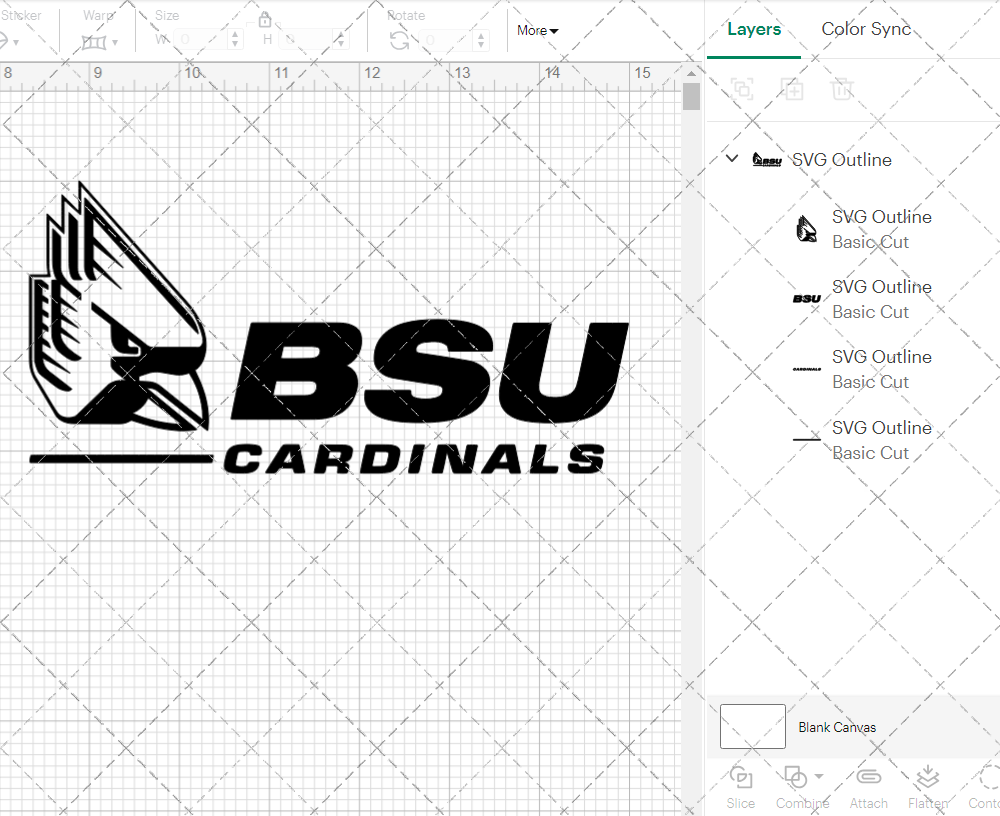Open the More dropdown
This screenshot has height=816, width=1000.
[536, 31]
